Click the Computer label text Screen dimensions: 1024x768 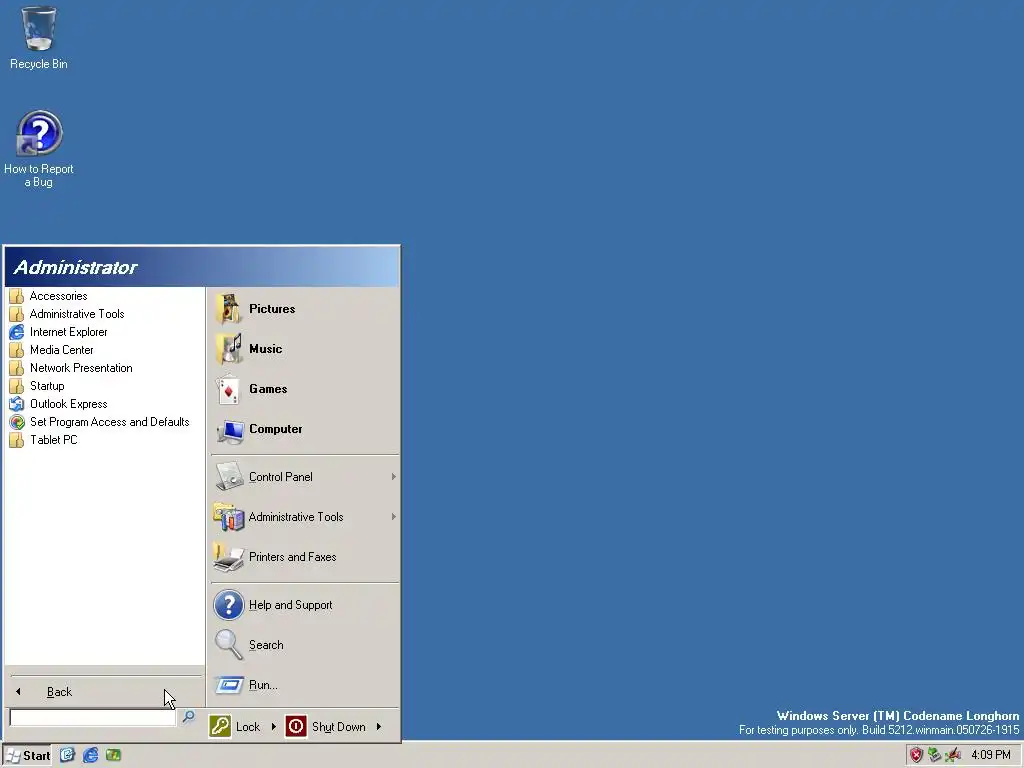(x=276, y=429)
